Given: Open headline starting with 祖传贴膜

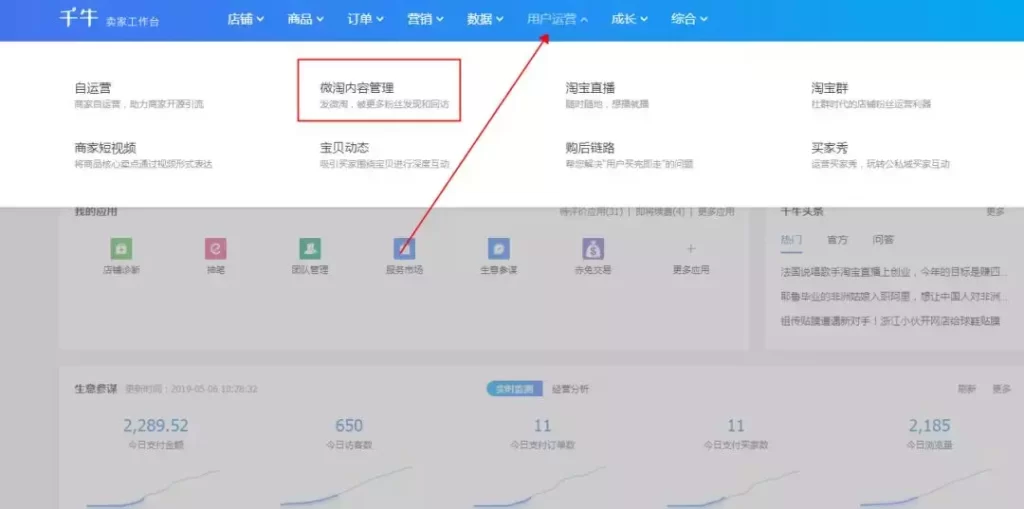Looking at the screenshot, I should pyautogui.click(x=890, y=321).
